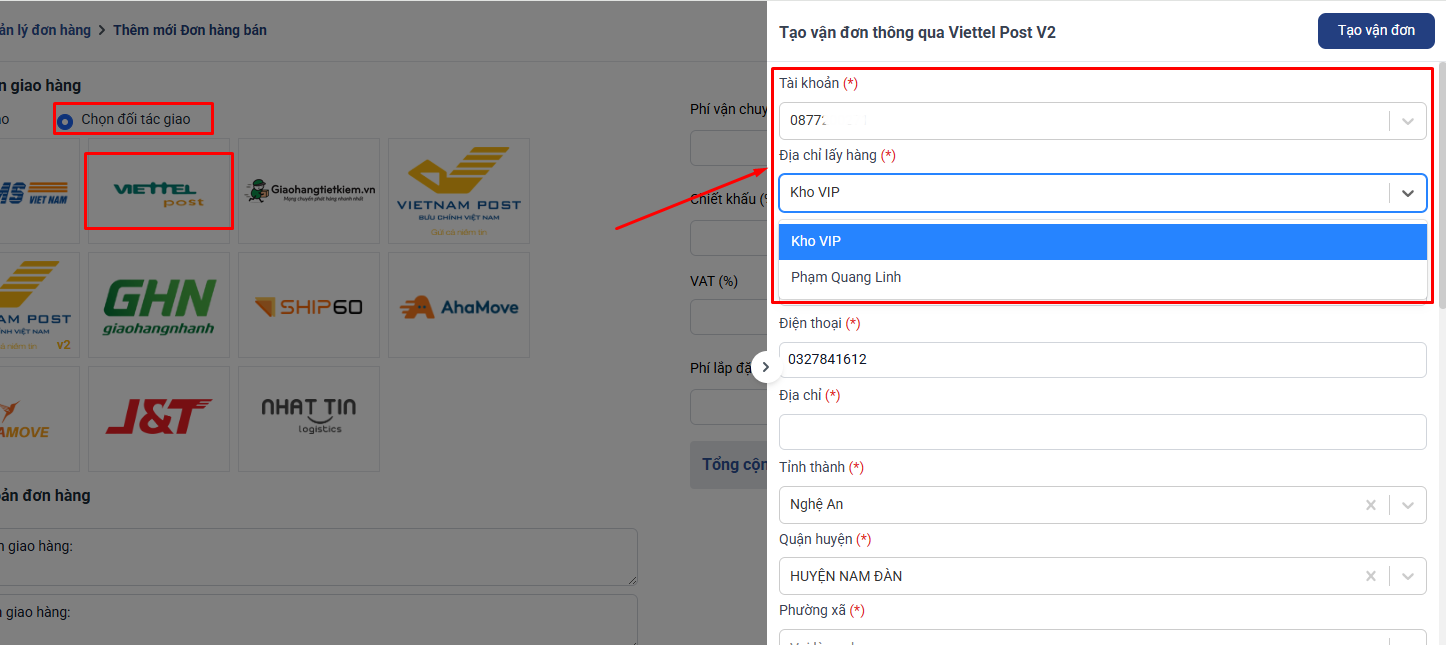Click the panel's vertical scrollbar

1440,180
